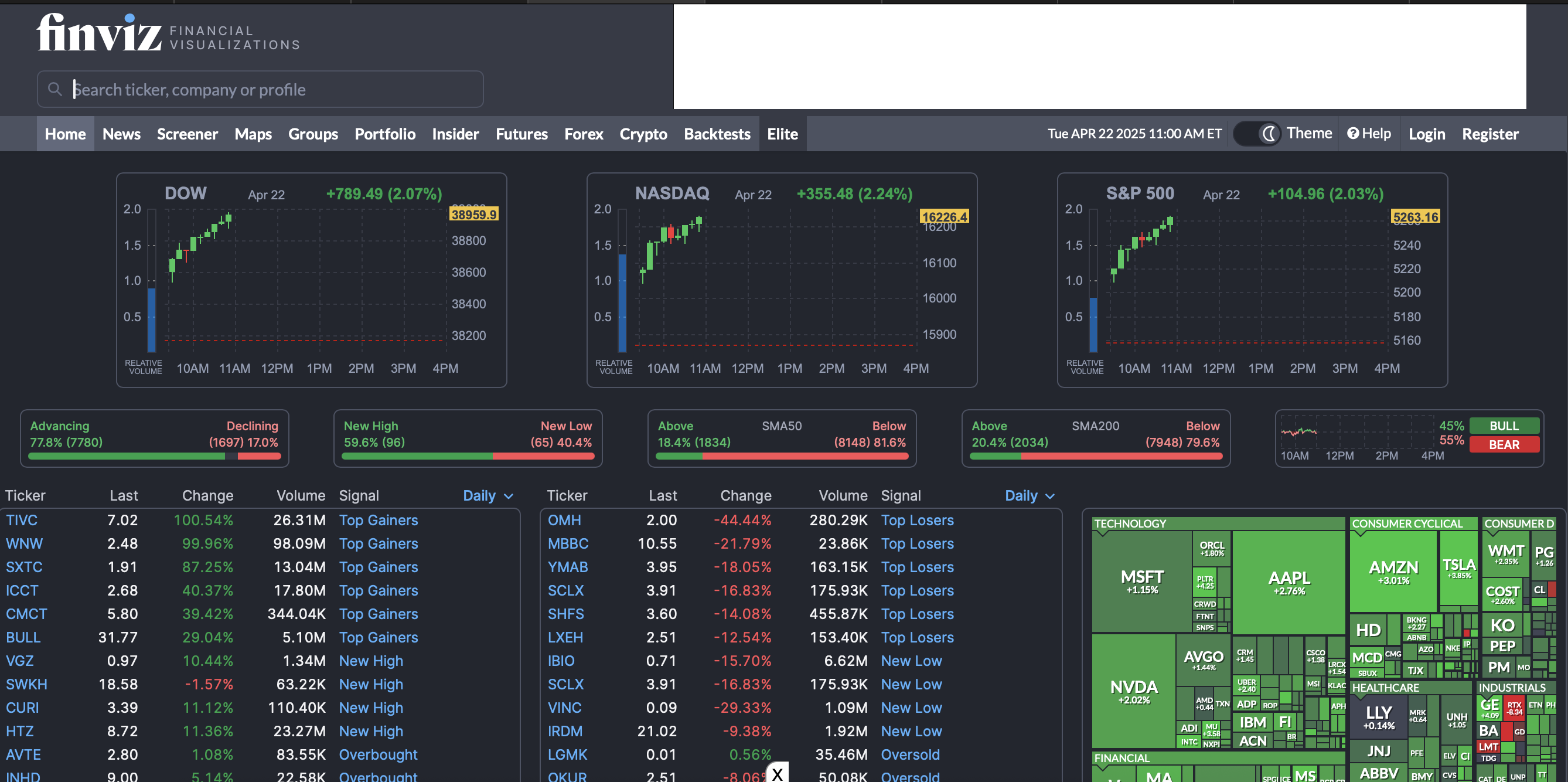1568x782 pixels.
Task: Expand the left table Daily dropdown
Action: (x=488, y=496)
